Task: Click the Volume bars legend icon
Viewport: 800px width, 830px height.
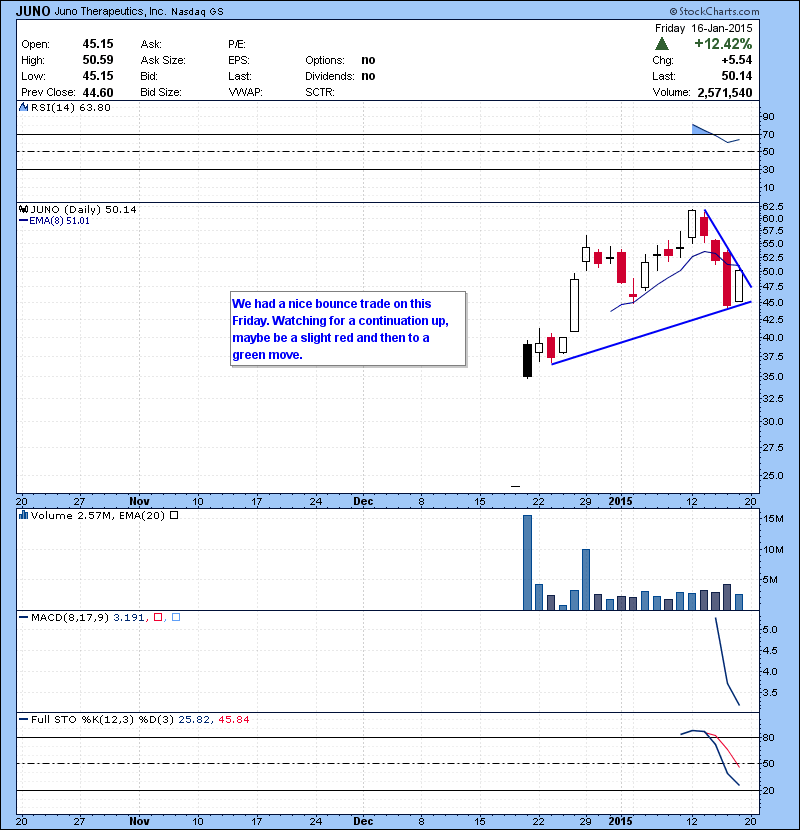Action: 23,515
